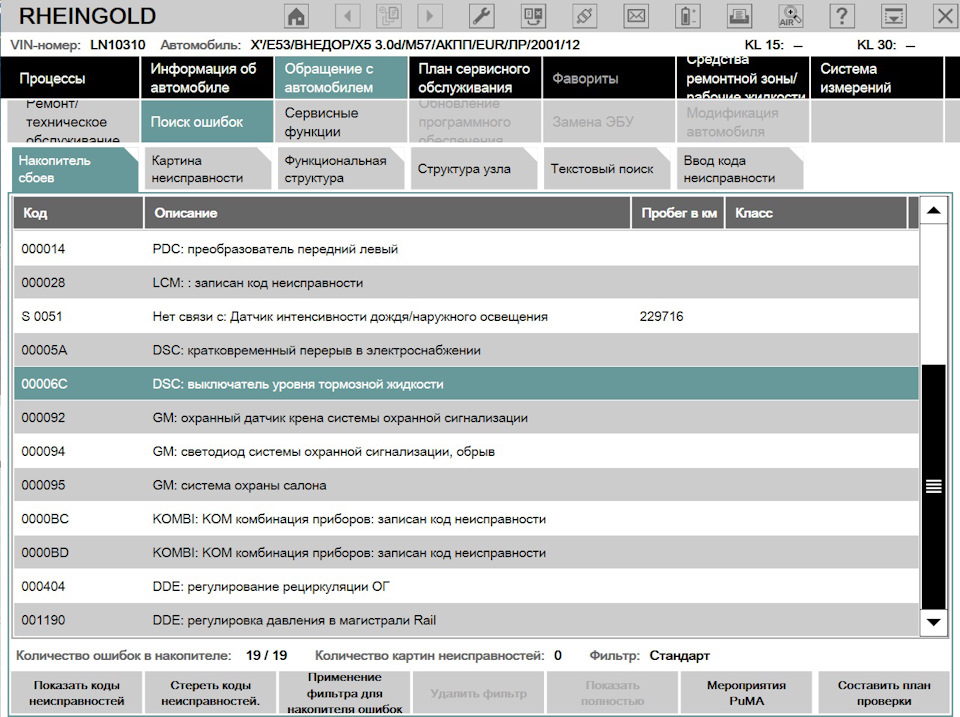Select fault S 0051 rain sensor row

466,317
